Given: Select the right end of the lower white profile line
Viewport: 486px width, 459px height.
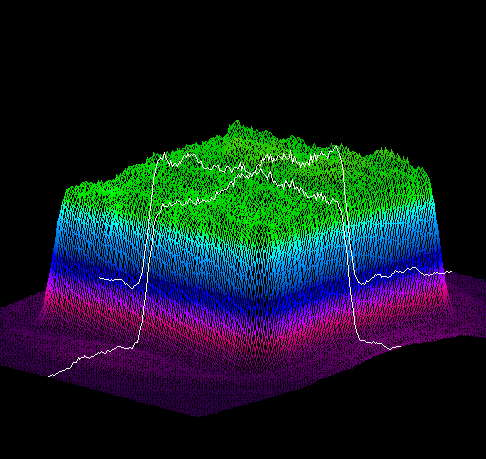Looking at the screenshot, I should (399, 347).
